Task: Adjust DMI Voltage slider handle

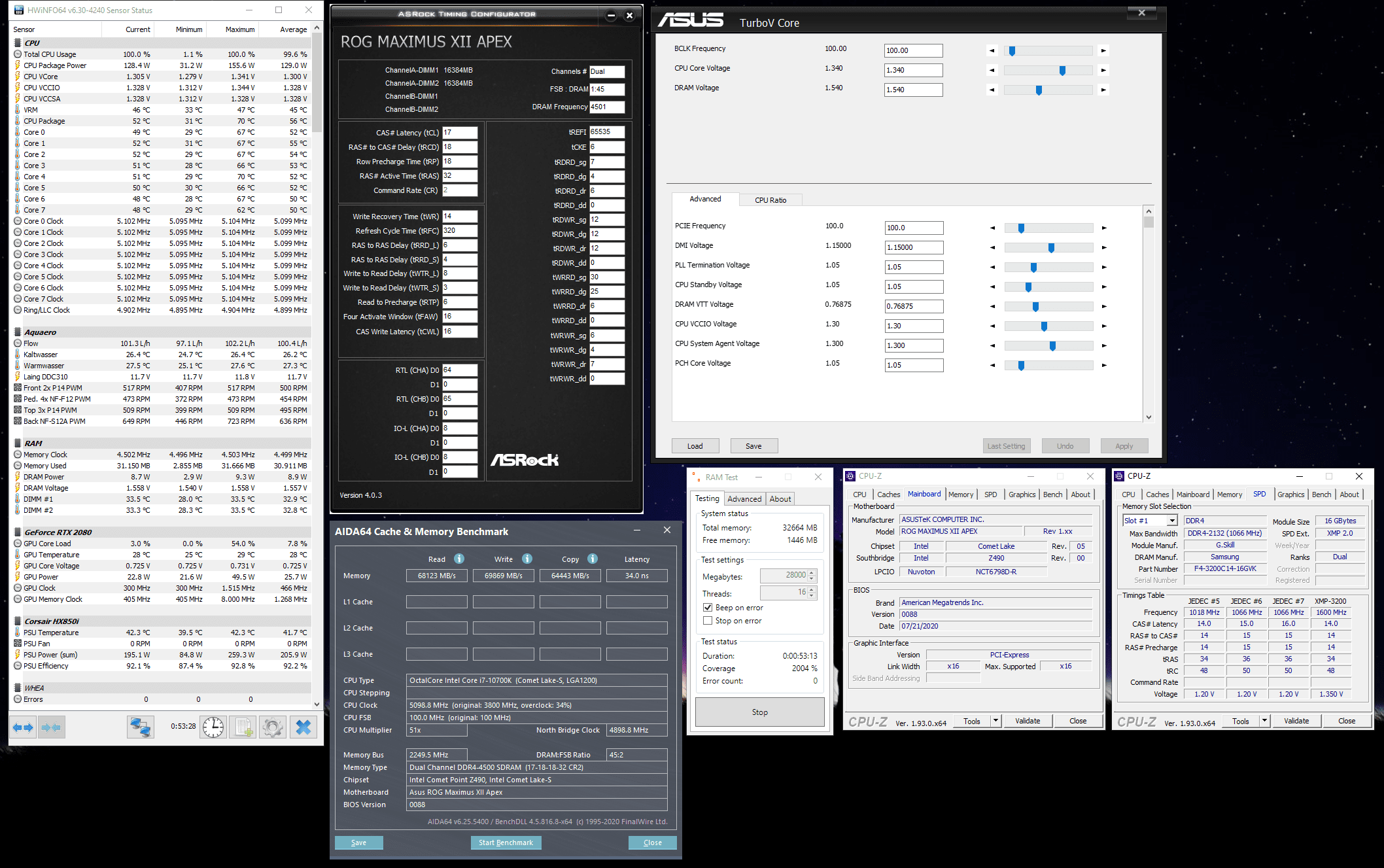Action: (1051, 248)
